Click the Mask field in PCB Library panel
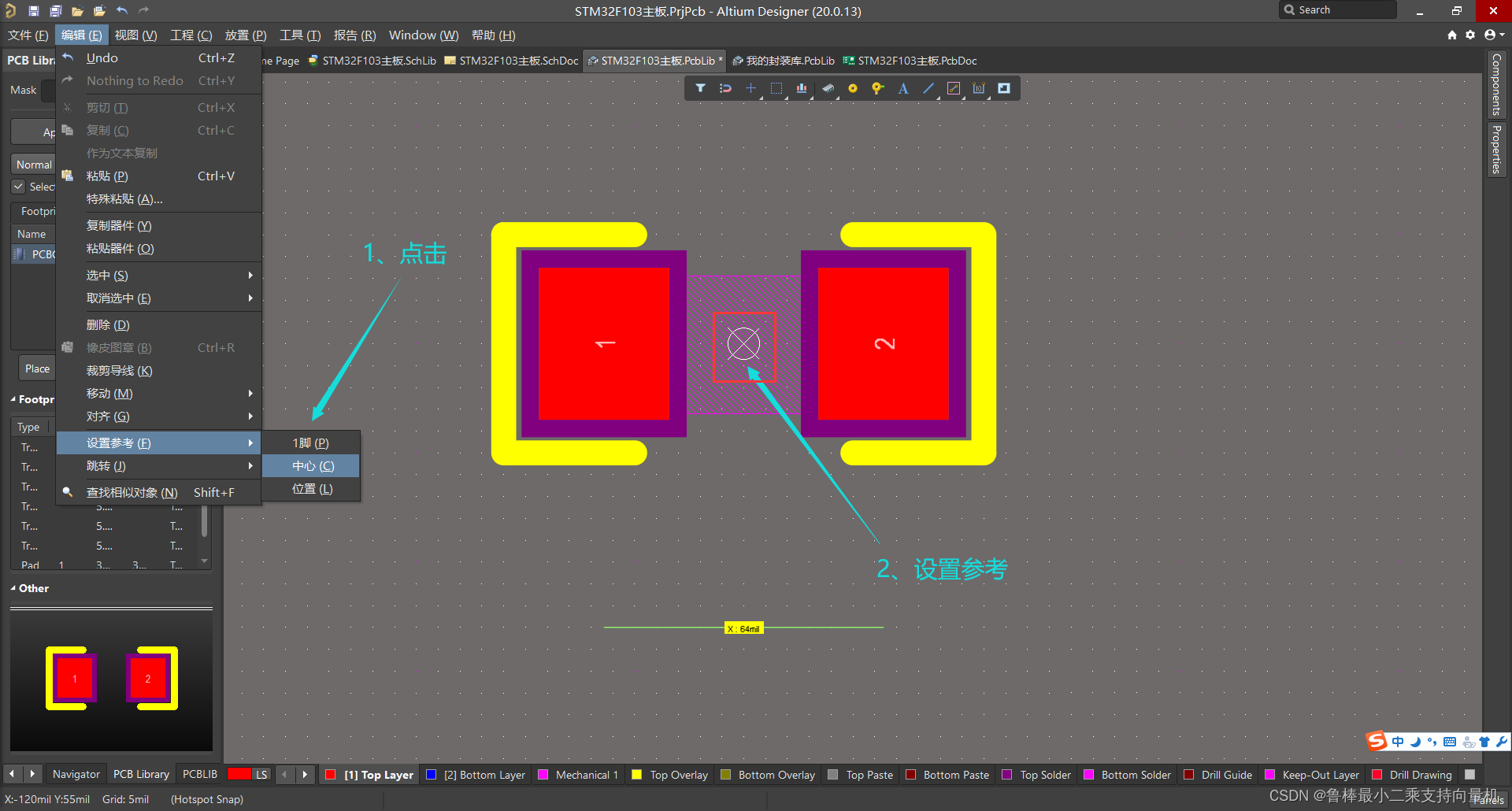This screenshot has height=811, width=1512. tap(49, 91)
